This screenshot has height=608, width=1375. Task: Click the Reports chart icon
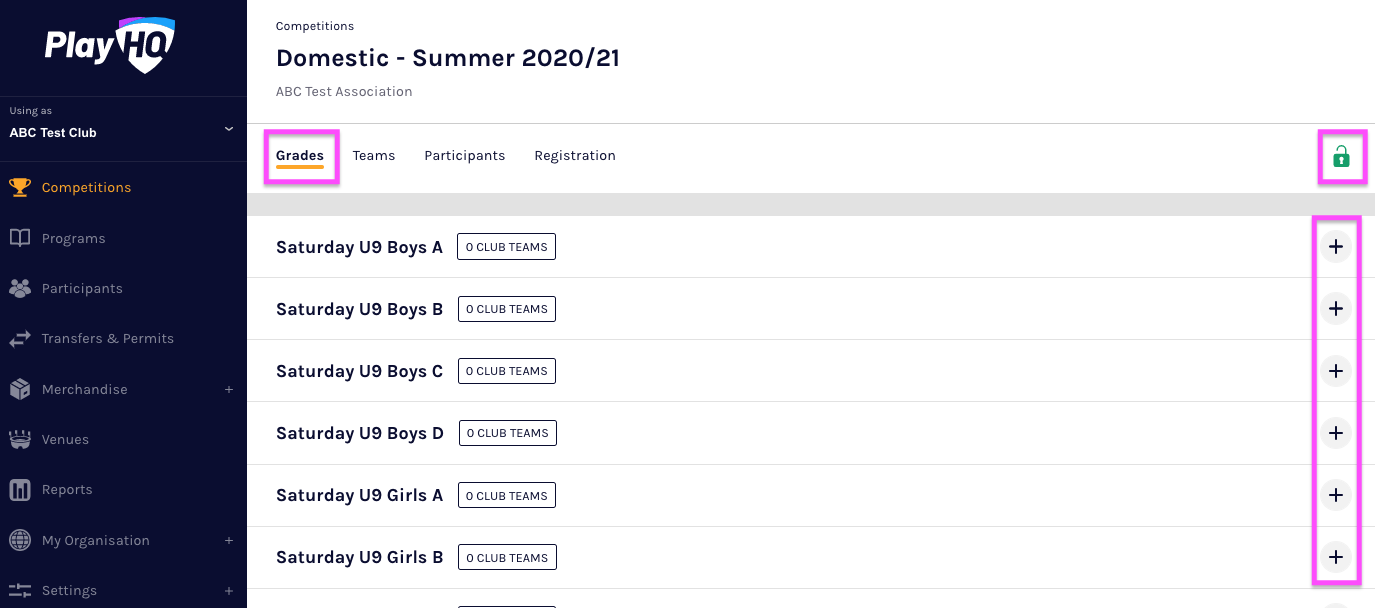(x=20, y=490)
